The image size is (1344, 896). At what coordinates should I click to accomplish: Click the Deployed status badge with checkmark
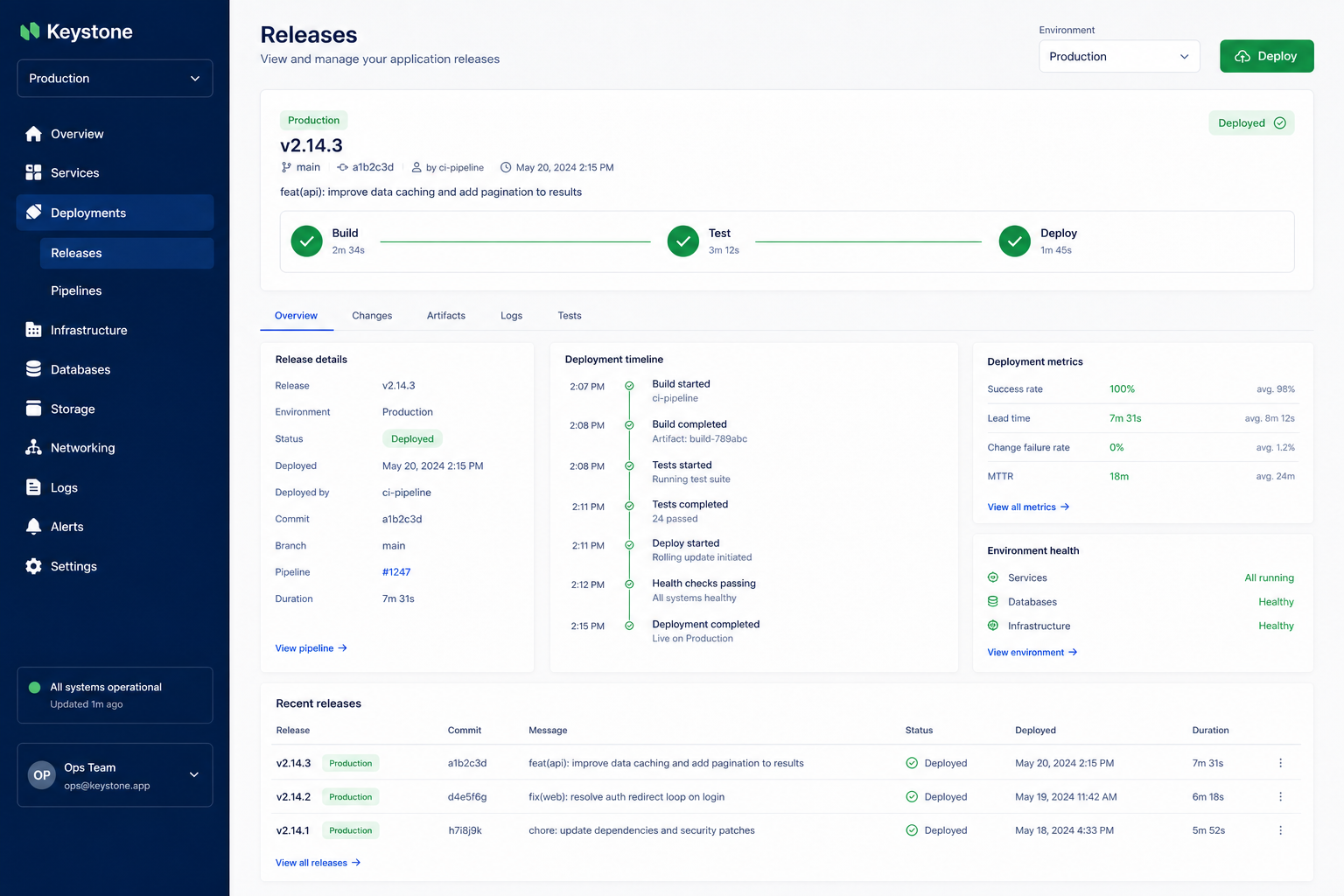coord(1251,123)
